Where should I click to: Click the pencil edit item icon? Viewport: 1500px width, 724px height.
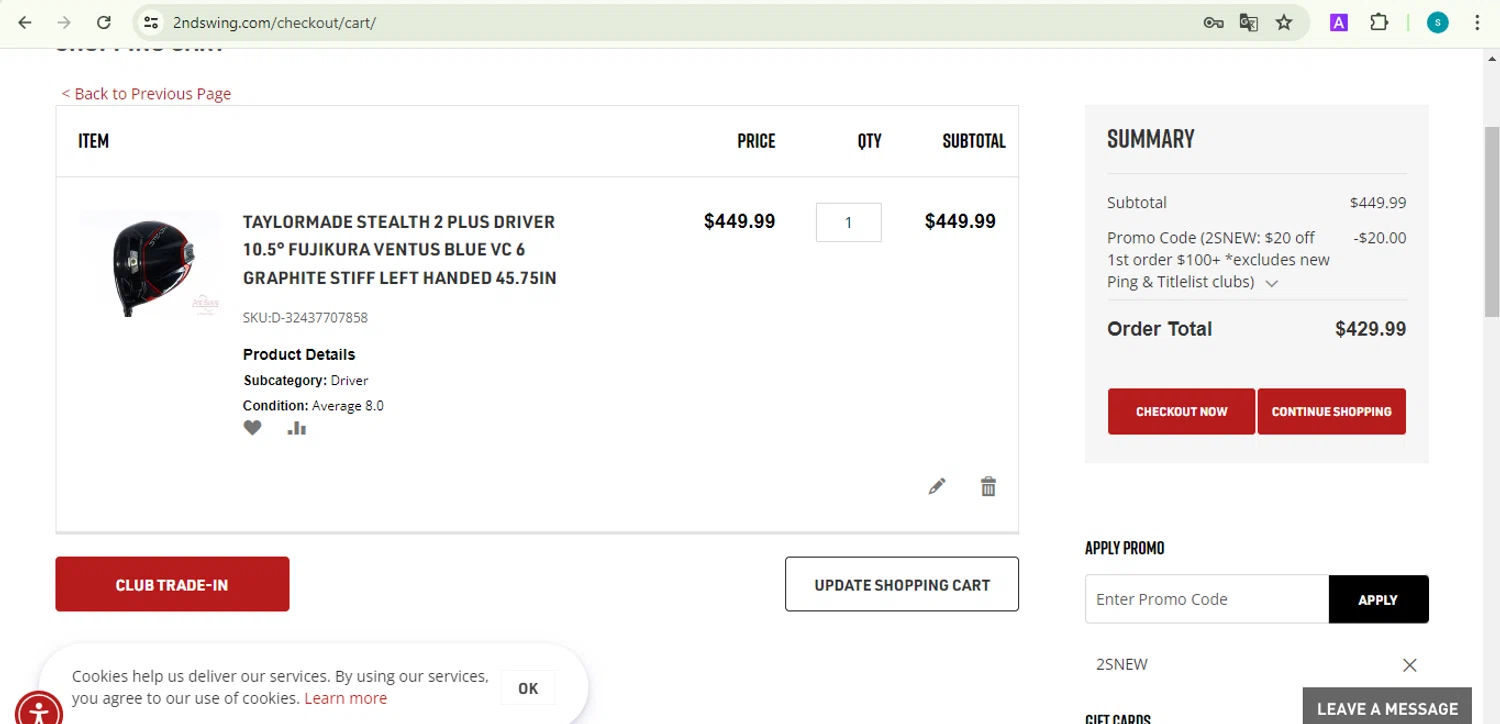point(936,486)
